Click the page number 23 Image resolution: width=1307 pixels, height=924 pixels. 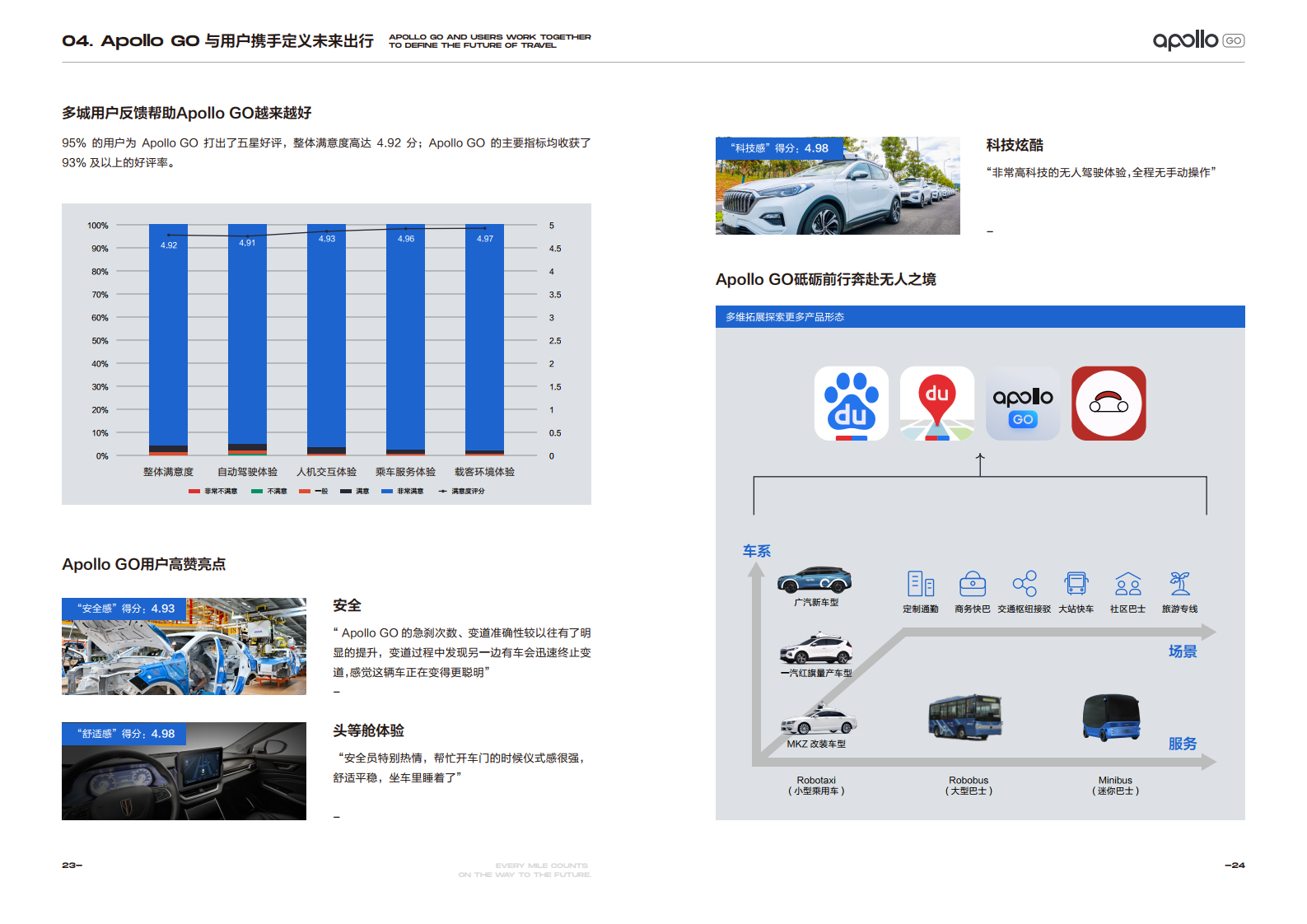click(x=72, y=865)
